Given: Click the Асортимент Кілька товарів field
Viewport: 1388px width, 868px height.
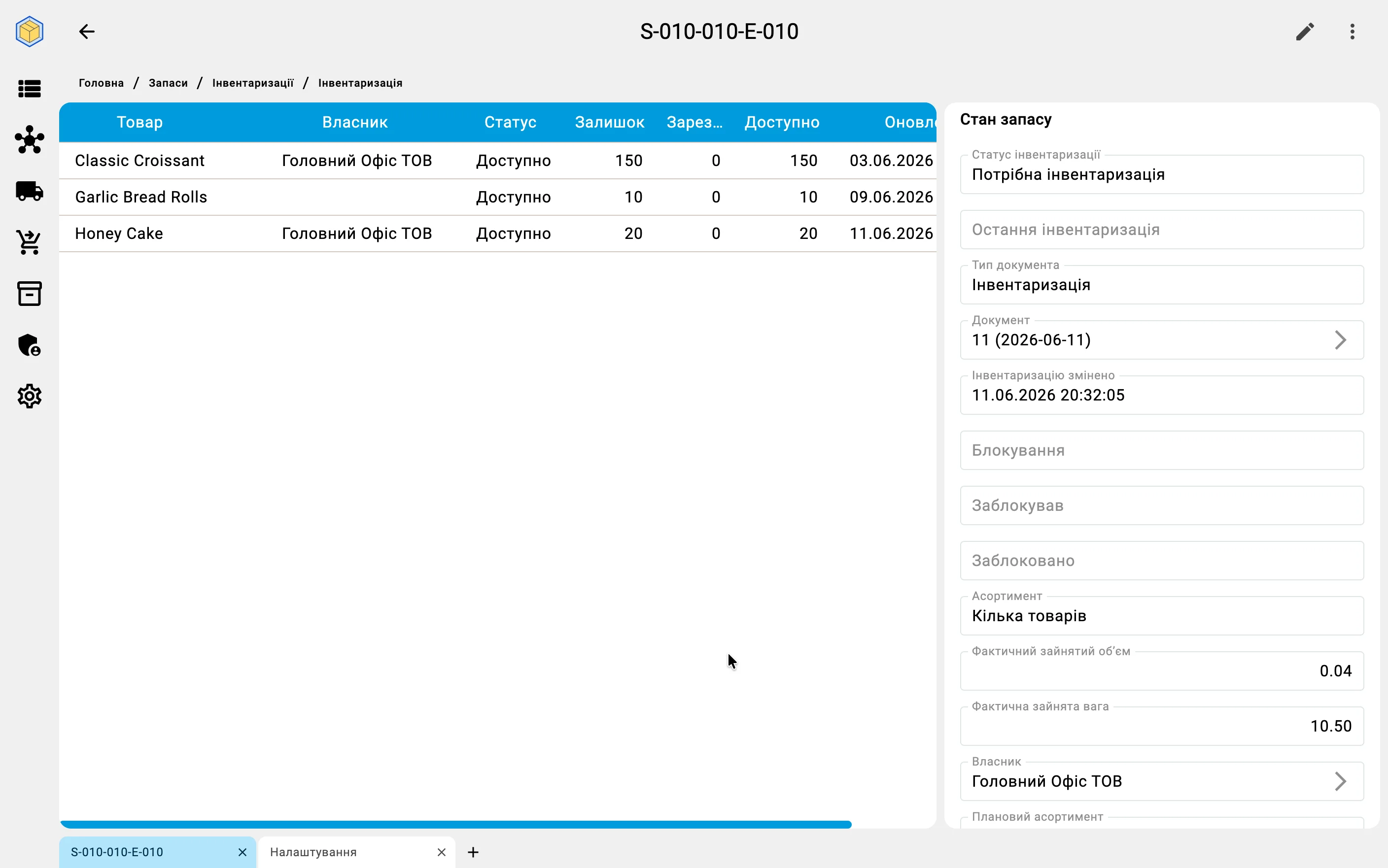Looking at the screenshot, I should 1161,615.
